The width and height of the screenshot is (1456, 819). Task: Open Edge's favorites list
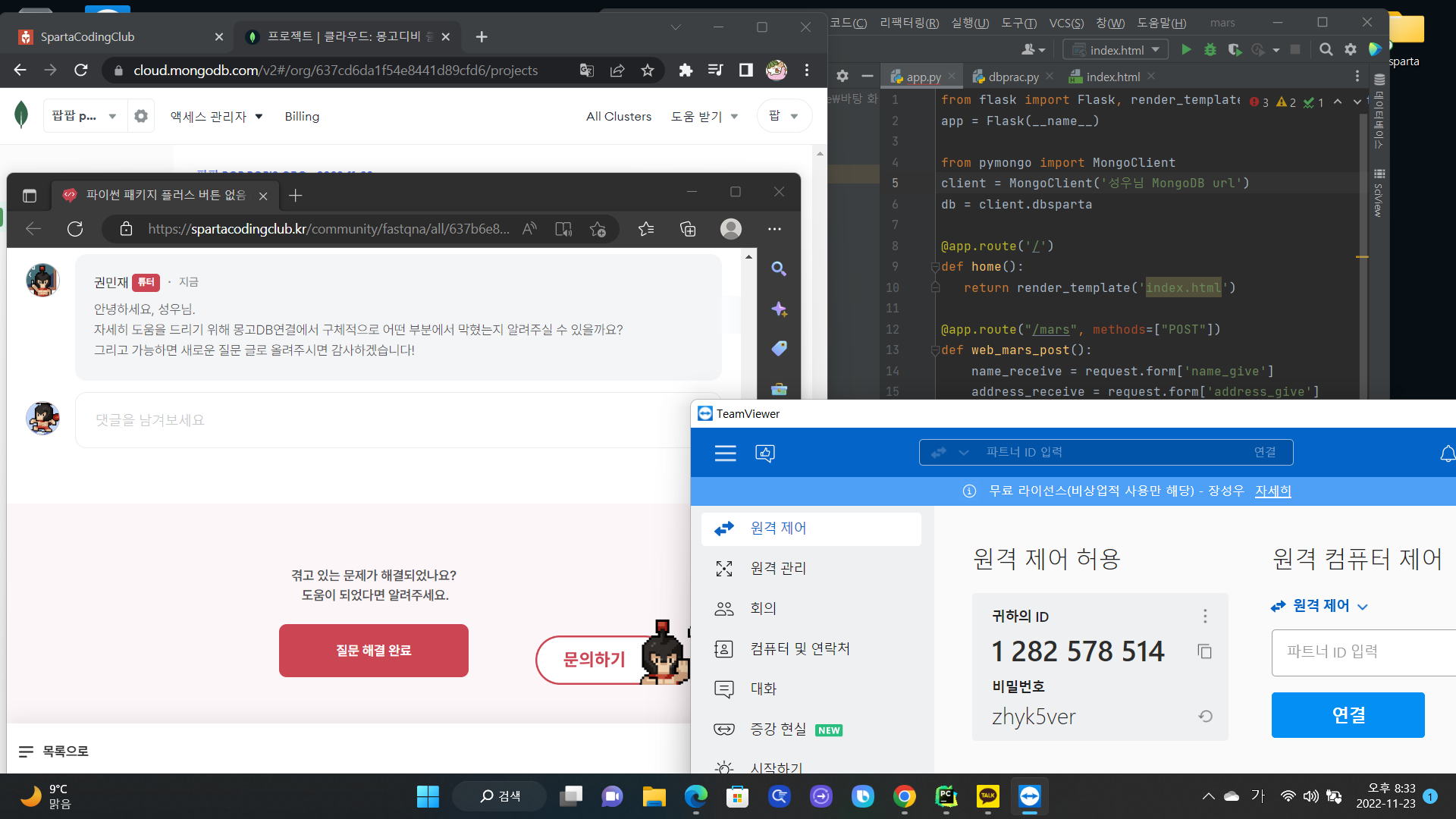pos(646,229)
